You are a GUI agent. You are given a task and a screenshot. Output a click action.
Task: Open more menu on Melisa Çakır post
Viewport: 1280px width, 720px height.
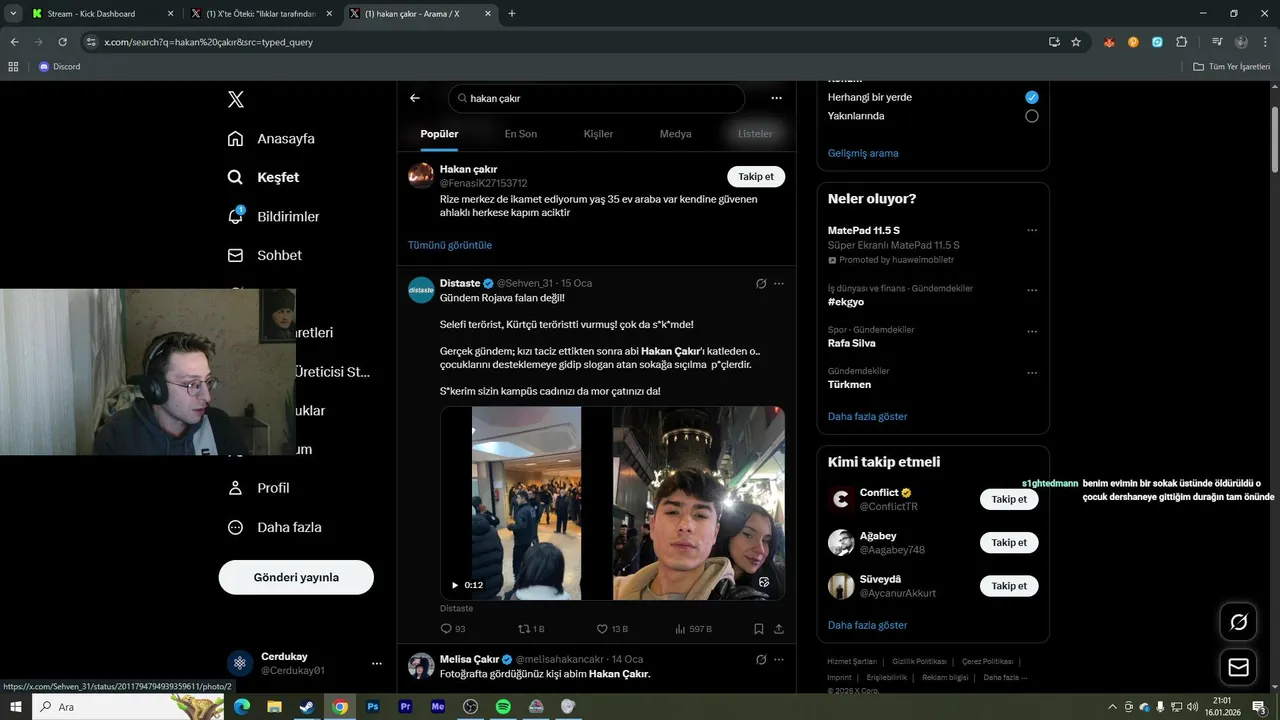(x=779, y=660)
